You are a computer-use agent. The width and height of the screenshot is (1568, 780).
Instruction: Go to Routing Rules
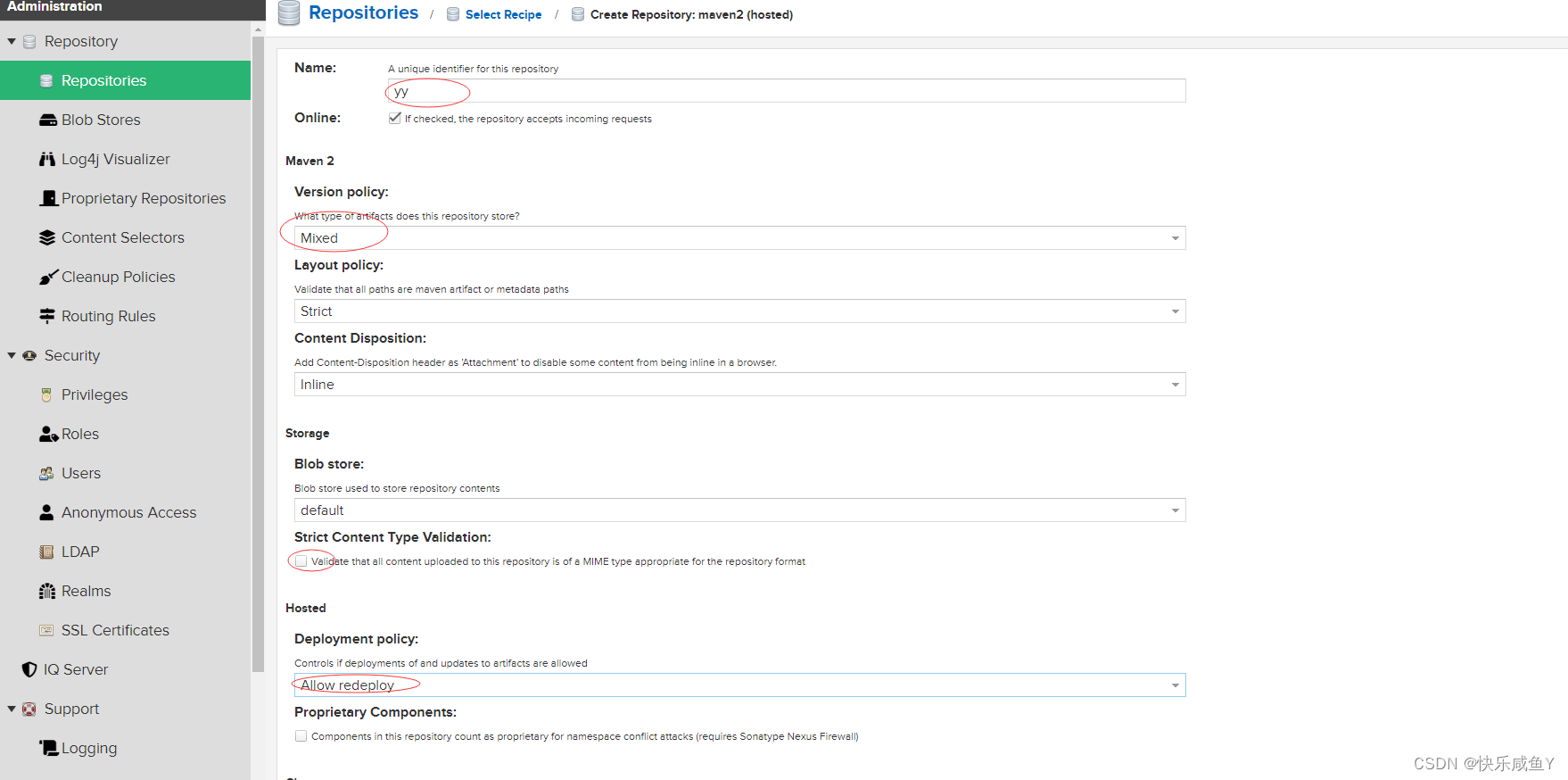pyautogui.click(x=125, y=316)
